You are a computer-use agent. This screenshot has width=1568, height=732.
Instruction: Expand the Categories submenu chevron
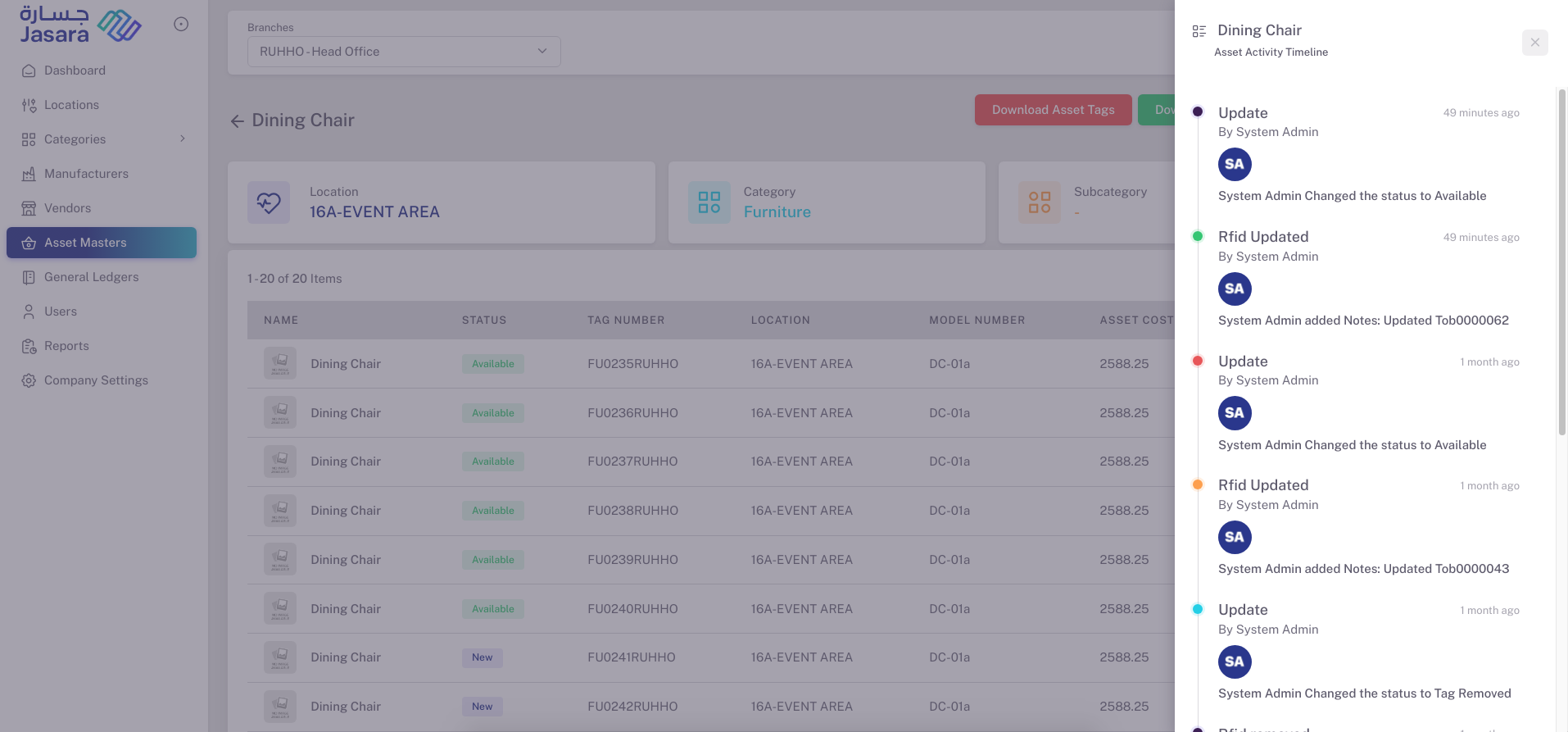[x=183, y=139]
